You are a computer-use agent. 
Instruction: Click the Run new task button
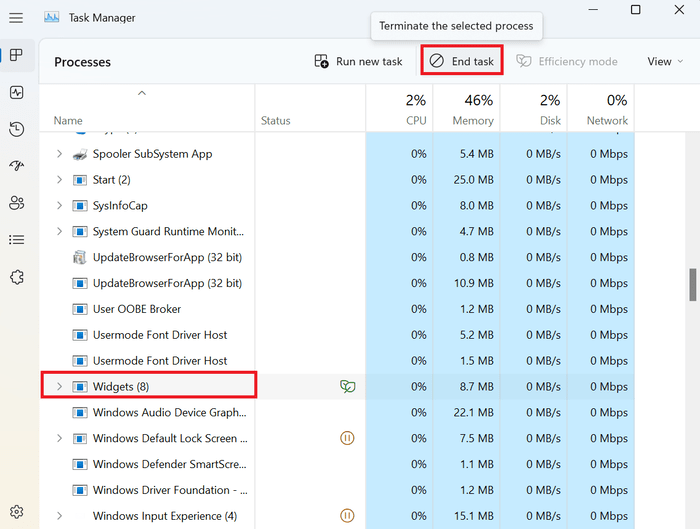pyautogui.click(x=358, y=61)
